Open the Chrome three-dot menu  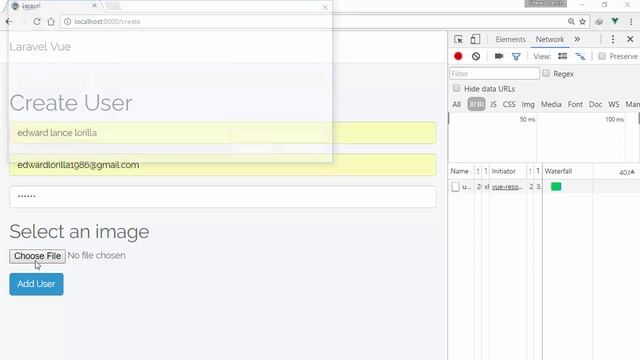[x=631, y=22]
